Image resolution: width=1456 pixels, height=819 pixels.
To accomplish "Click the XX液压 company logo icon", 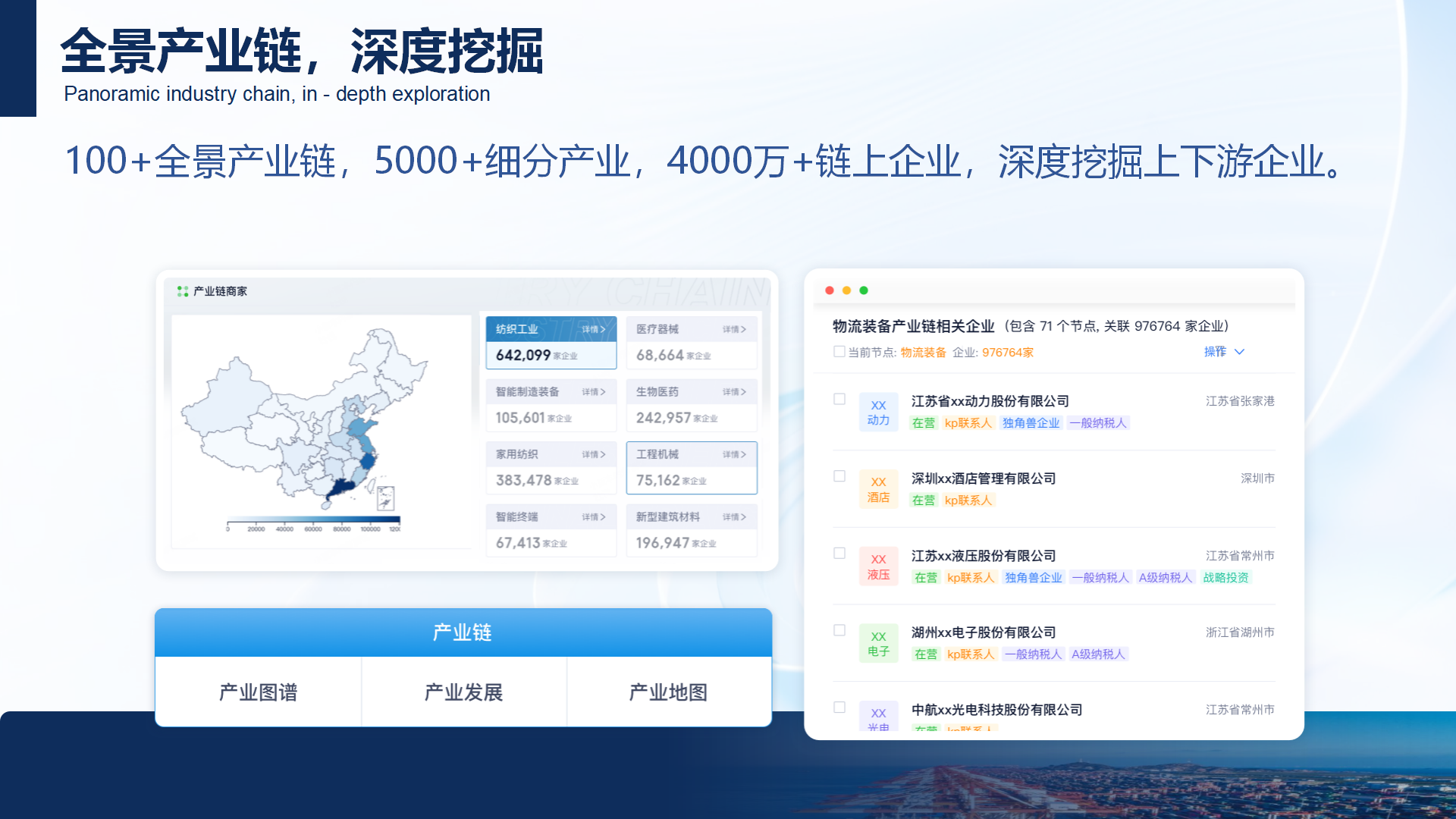I will 878,567.
